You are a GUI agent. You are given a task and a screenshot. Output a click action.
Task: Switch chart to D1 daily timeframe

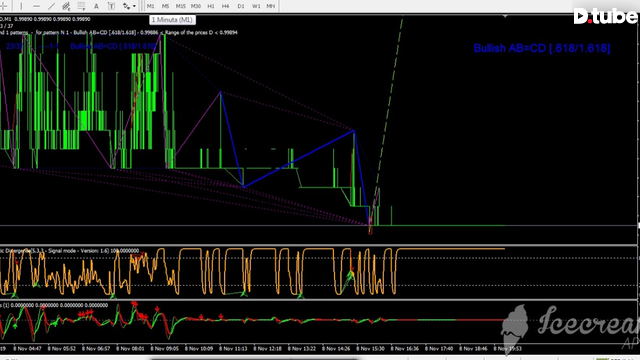241,6
